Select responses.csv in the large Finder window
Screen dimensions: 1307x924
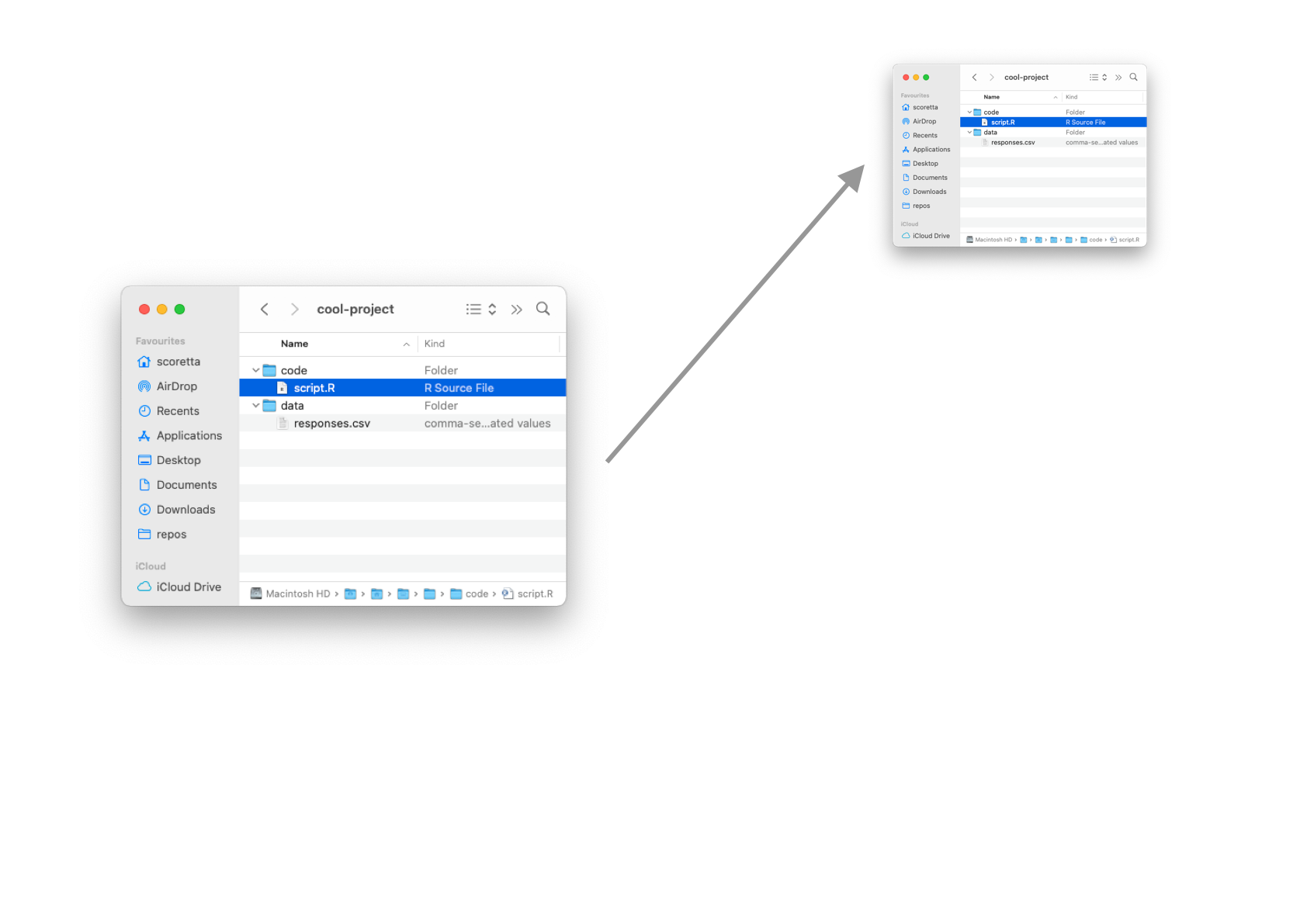click(331, 424)
